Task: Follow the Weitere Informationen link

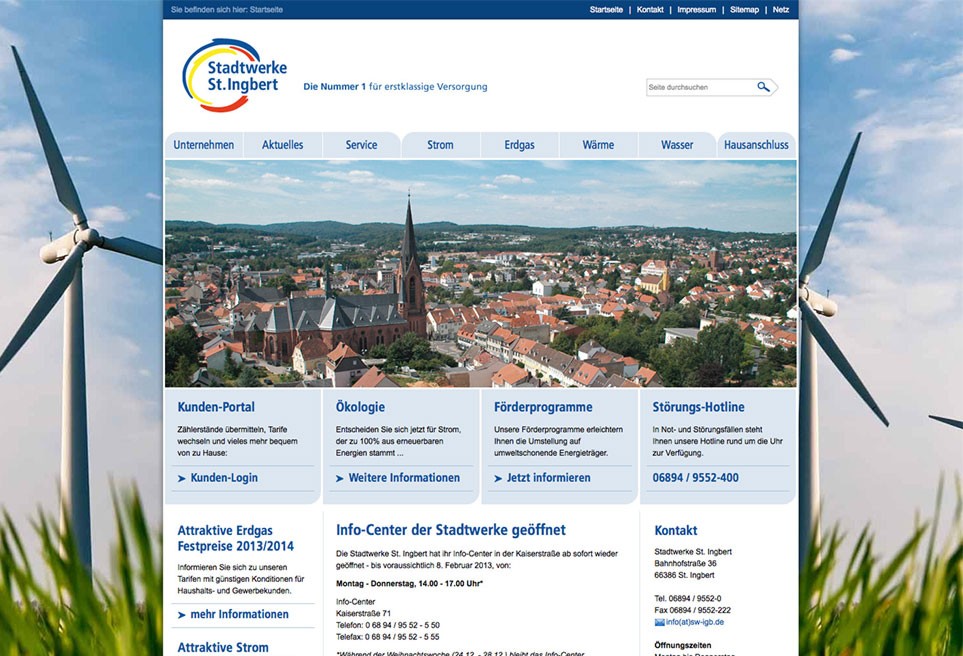Action: pos(404,478)
